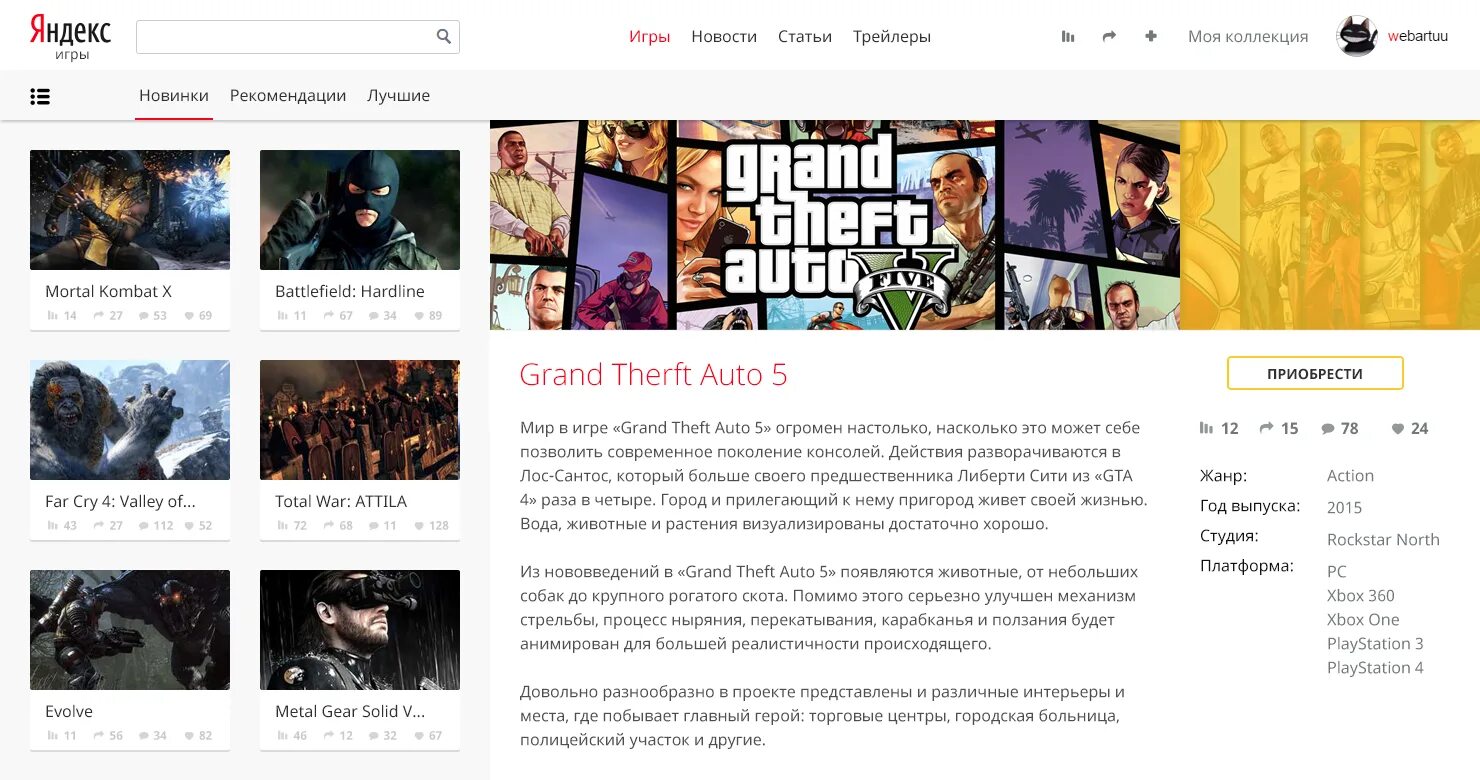Click the GTA 5 likes heart icon
This screenshot has width=1480, height=780.
(1398, 429)
